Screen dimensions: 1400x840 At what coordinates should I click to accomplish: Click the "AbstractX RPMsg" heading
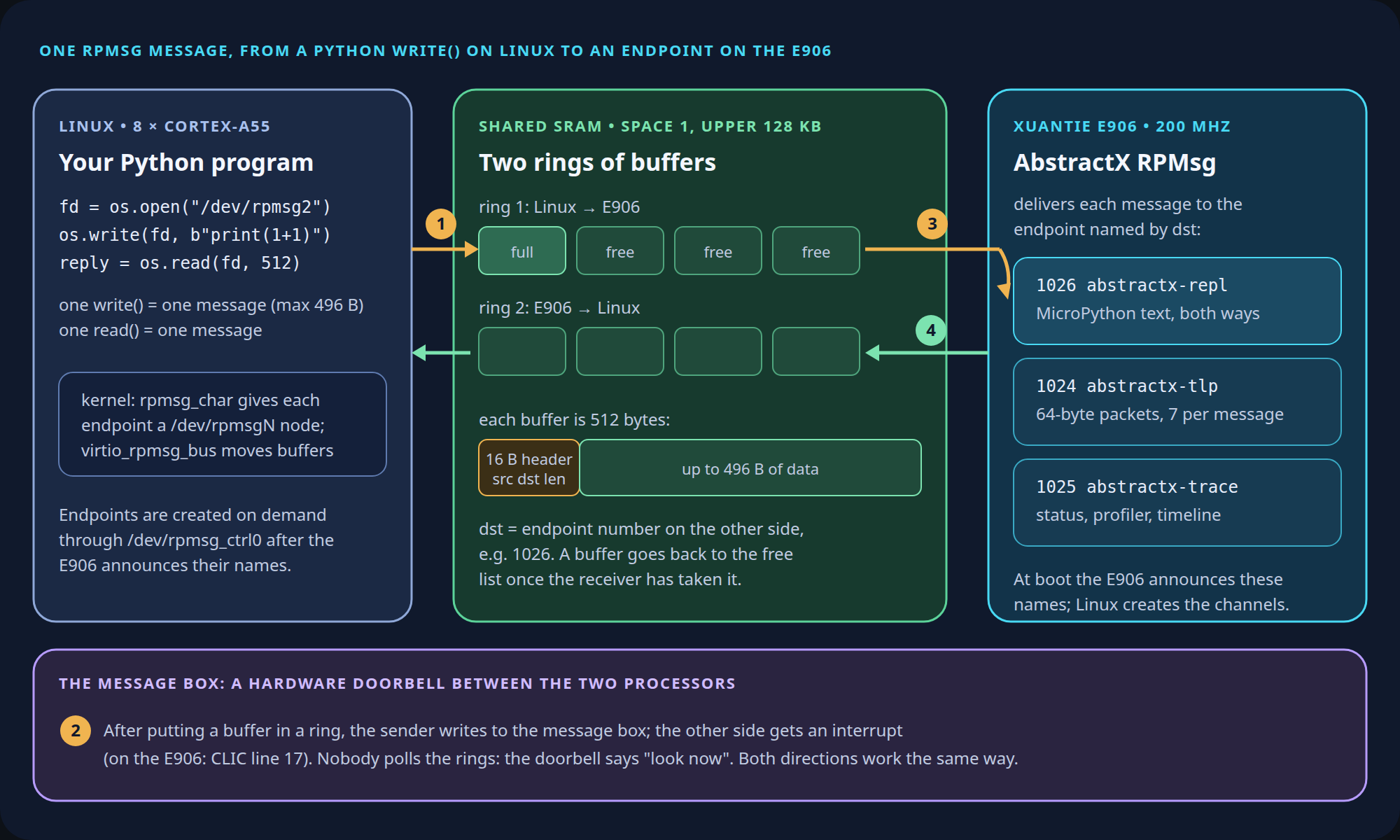coord(1114,162)
